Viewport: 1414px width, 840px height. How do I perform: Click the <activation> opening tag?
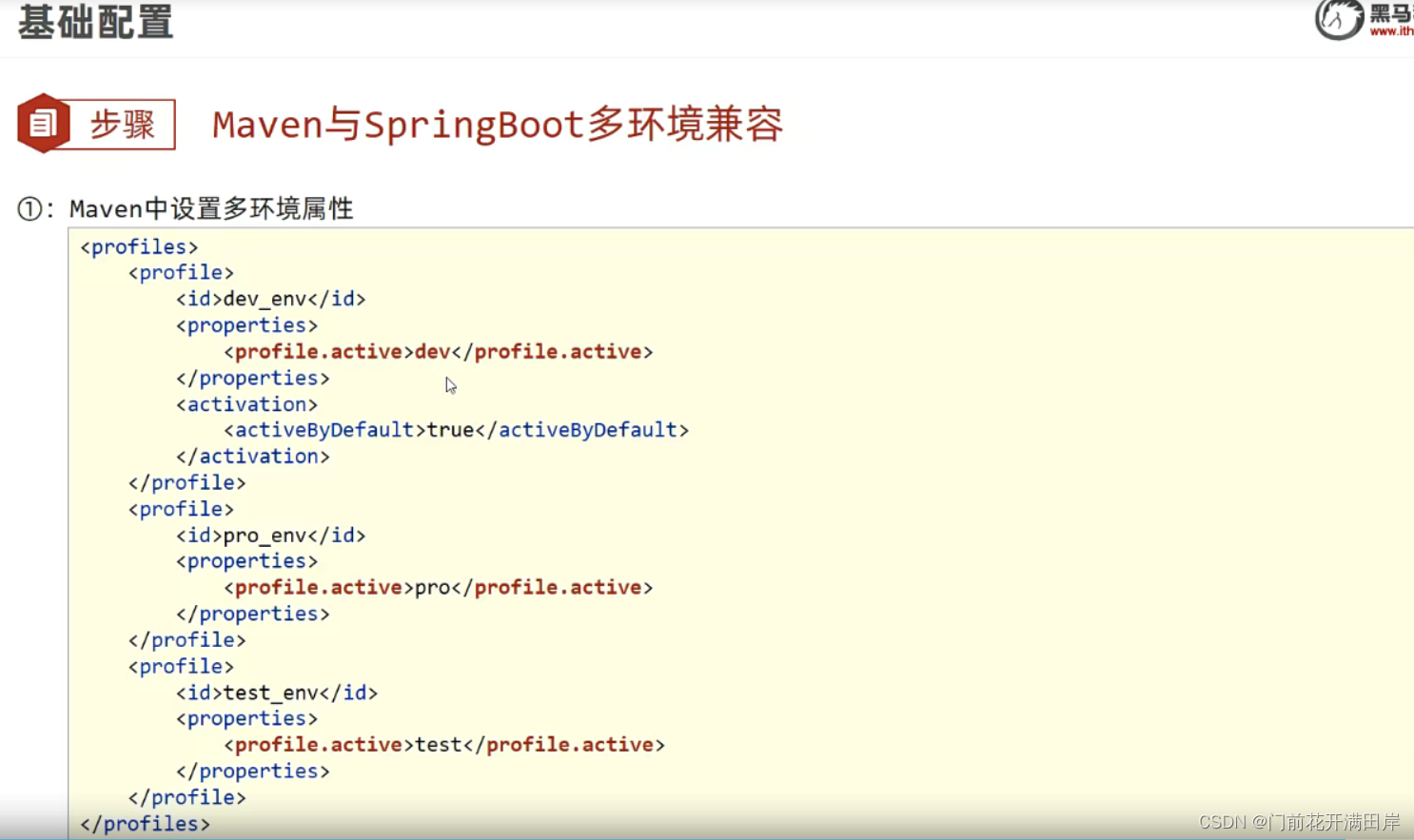pyautogui.click(x=246, y=404)
